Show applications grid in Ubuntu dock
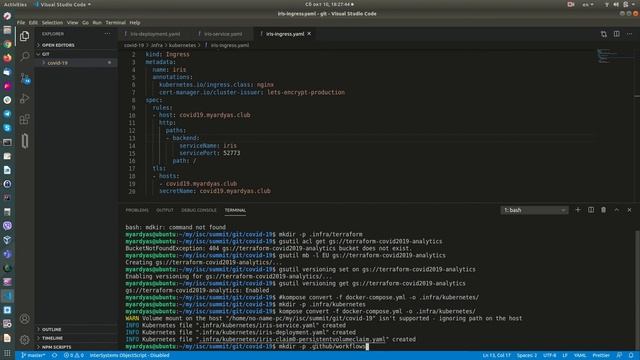The width and height of the screenshot is (640, 360). click(7, 353)
